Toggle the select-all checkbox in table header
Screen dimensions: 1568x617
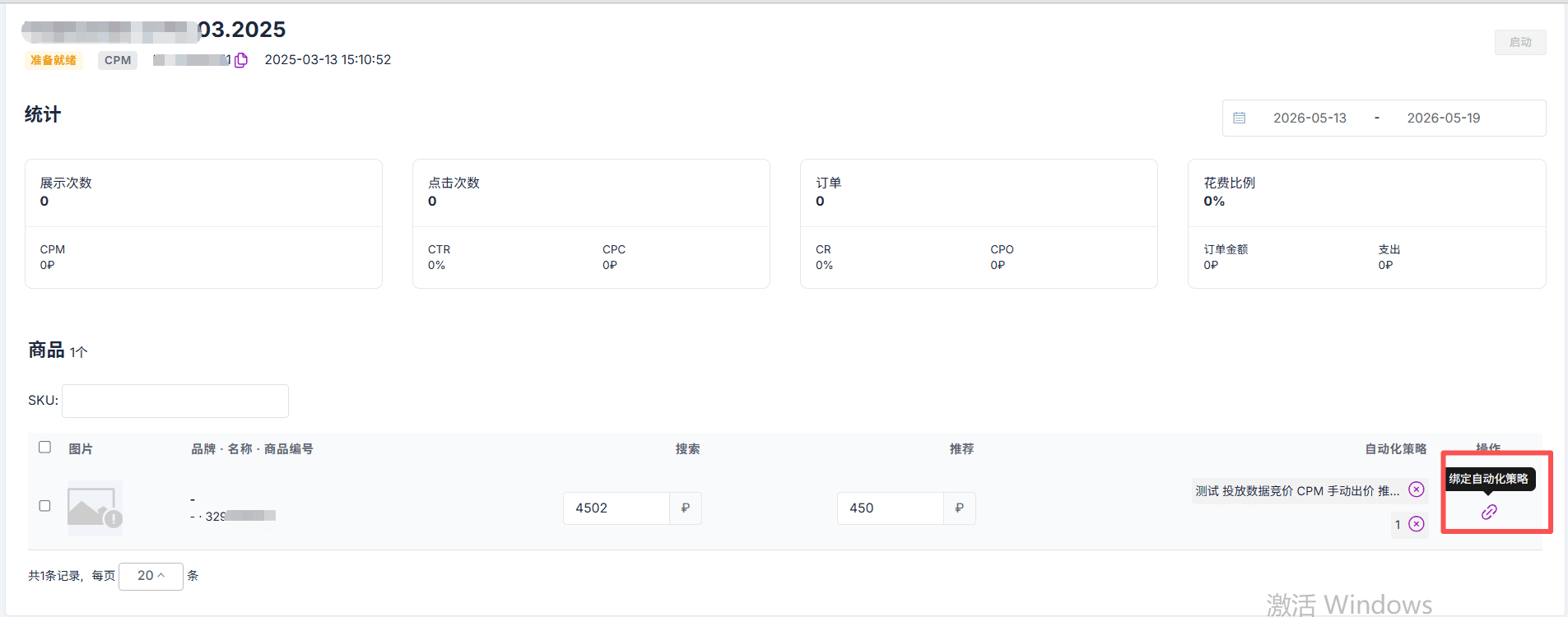pyautogui.click(x=45, y=448)
